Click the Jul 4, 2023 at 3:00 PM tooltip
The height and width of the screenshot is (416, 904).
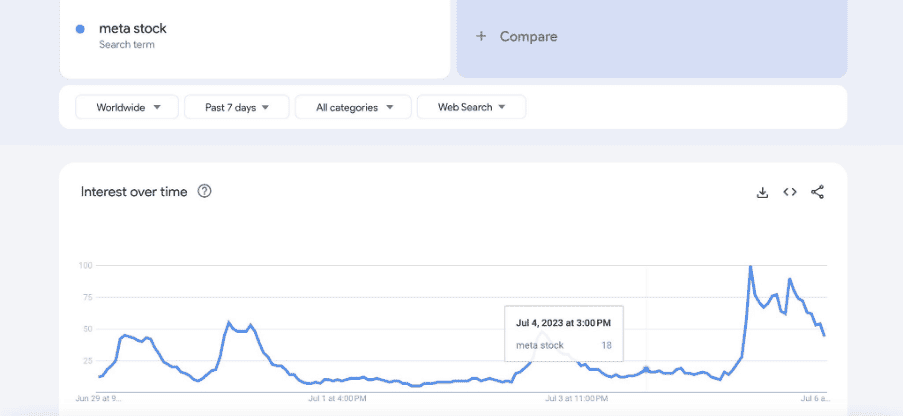click(x=563, y=334)
